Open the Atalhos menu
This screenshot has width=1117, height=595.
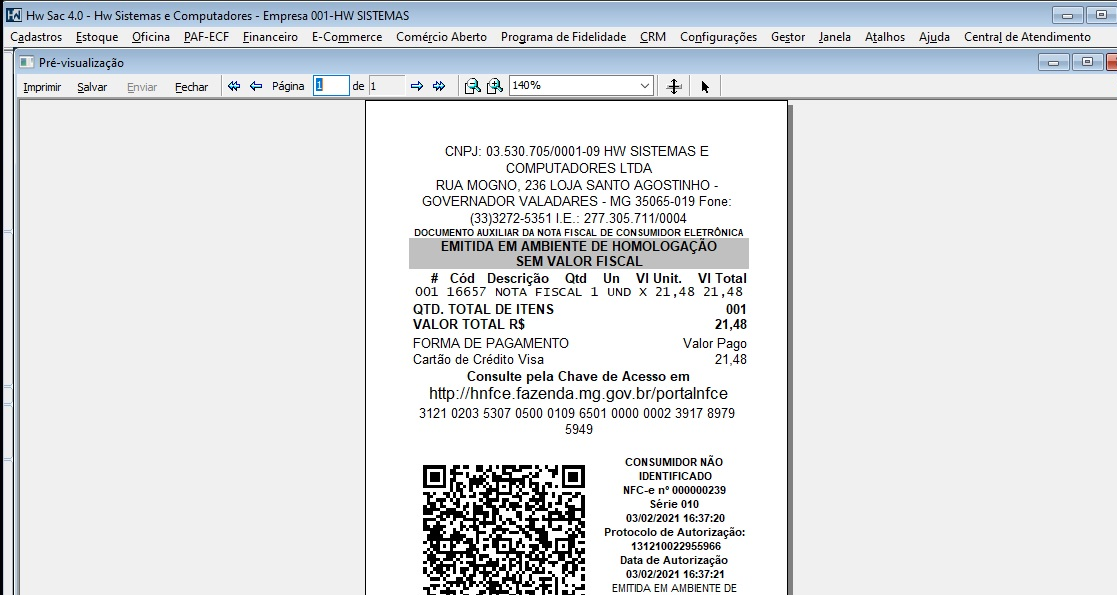[x=885, y=37]
